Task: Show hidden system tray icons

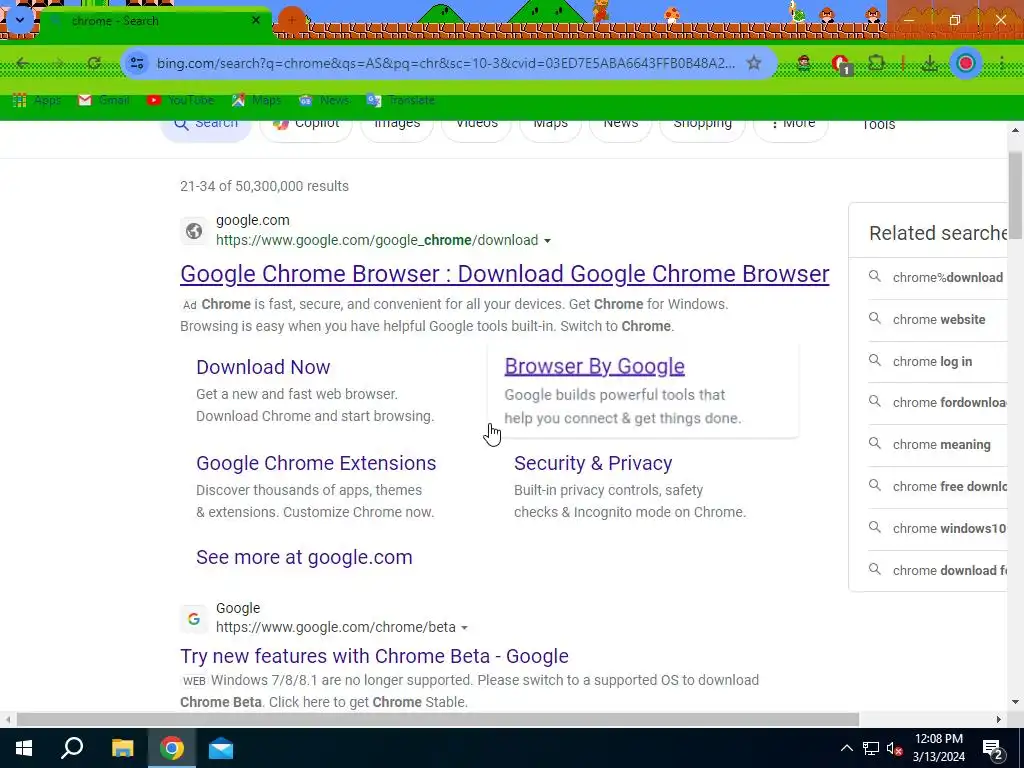Action: click(846, 748)
